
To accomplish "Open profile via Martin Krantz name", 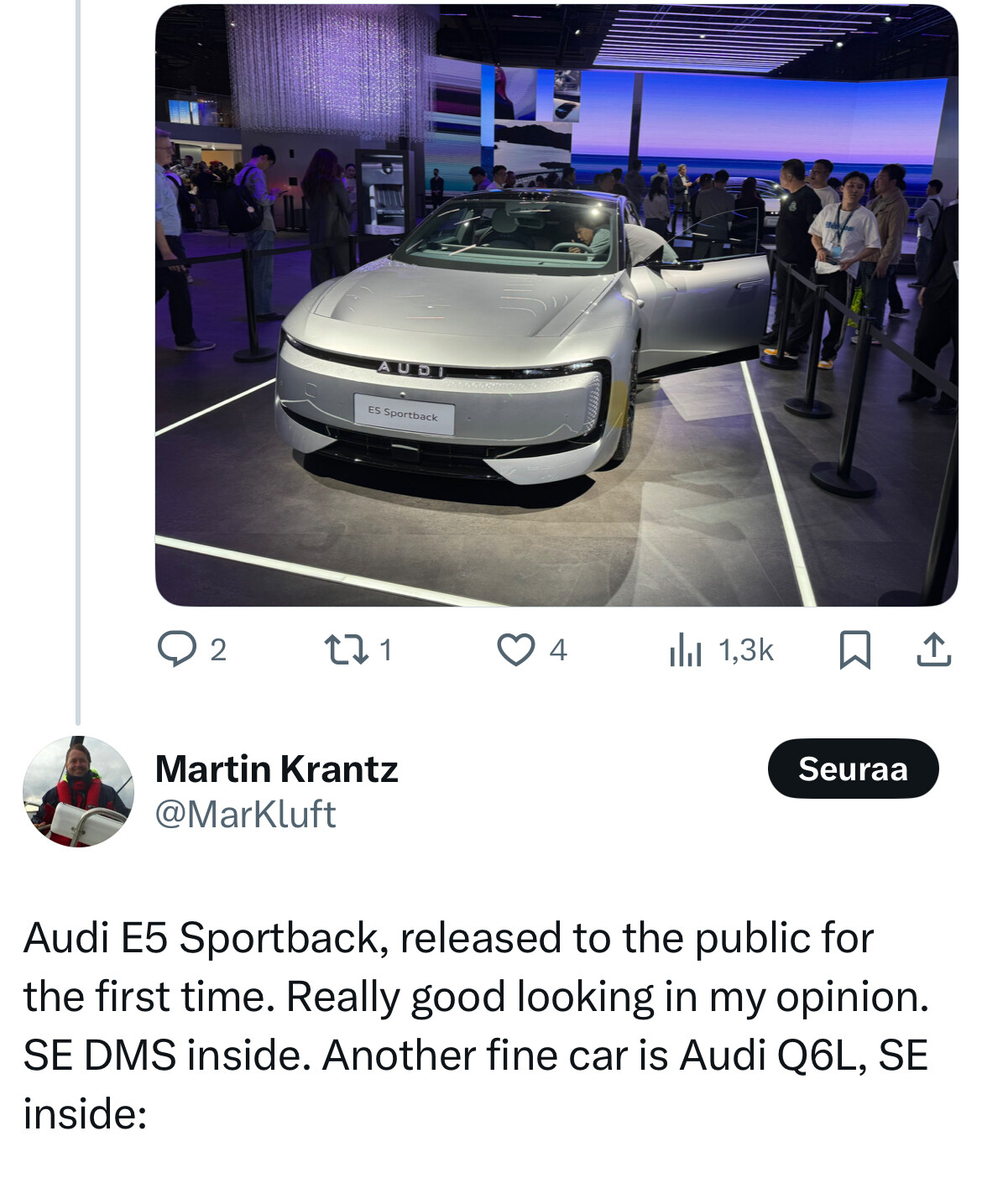I will click(x=276, y=769).
